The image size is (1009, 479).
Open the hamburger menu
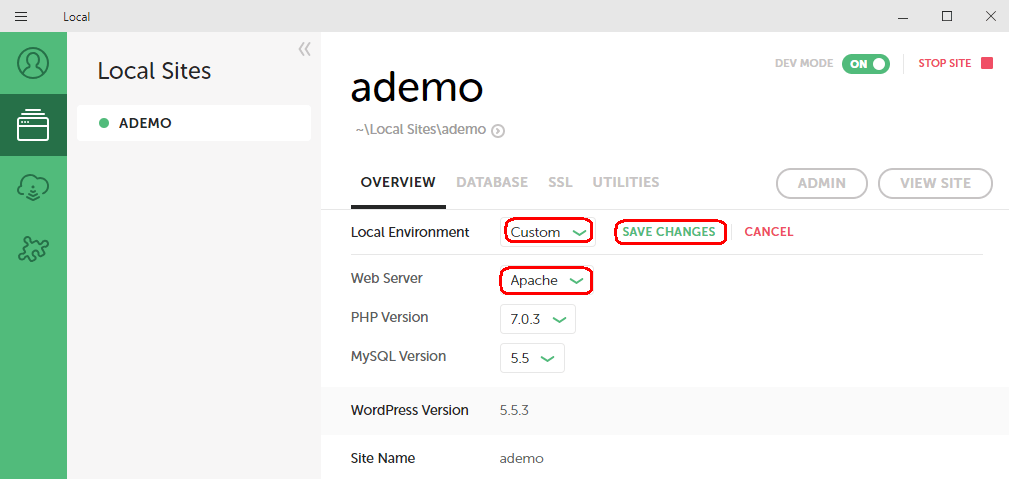[x=21, y=17]
